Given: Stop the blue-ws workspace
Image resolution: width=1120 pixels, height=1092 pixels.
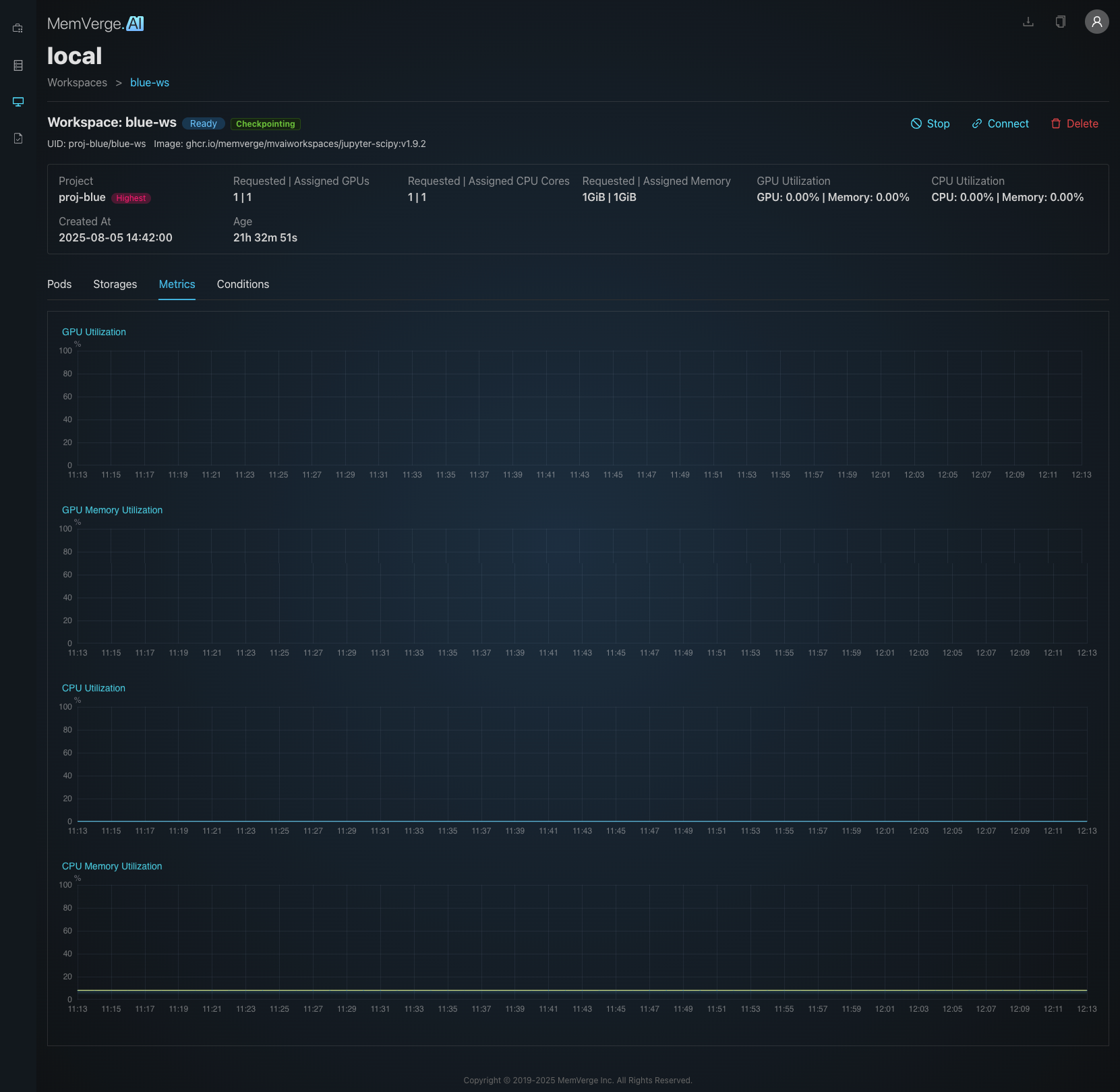Looking at the screenshot, I should (930, 123).
